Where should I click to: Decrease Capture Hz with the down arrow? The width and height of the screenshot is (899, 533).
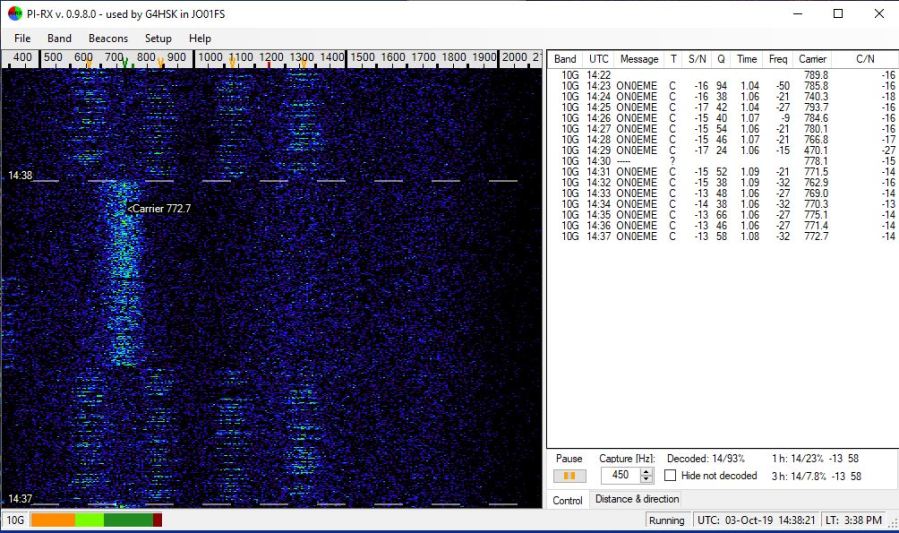click(646, 480)
